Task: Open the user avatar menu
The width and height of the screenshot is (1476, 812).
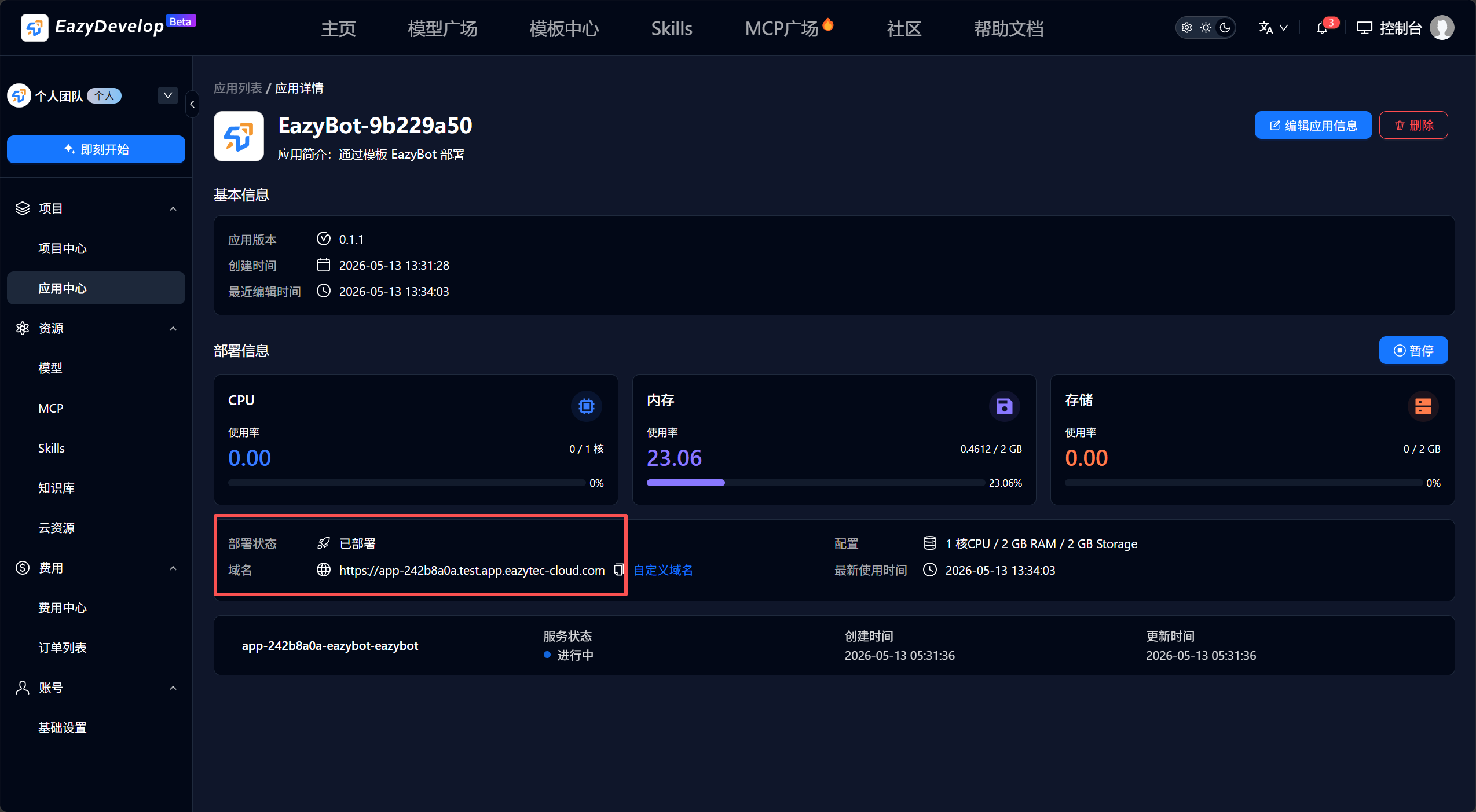Action: click(x=1442, y=28)
